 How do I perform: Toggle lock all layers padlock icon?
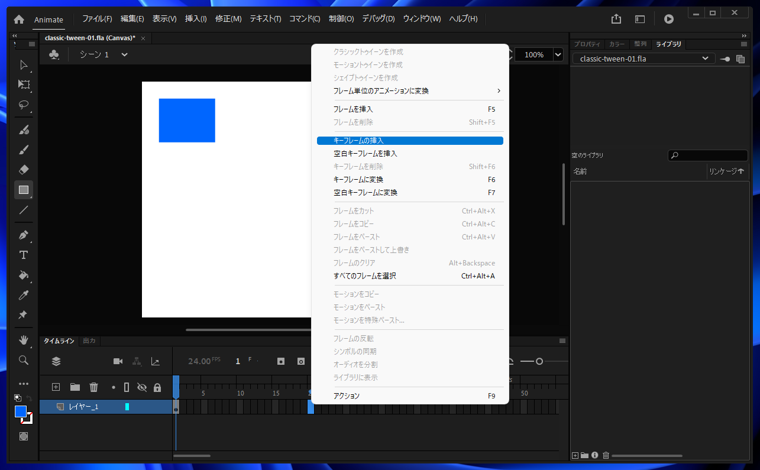click(157, 387)
